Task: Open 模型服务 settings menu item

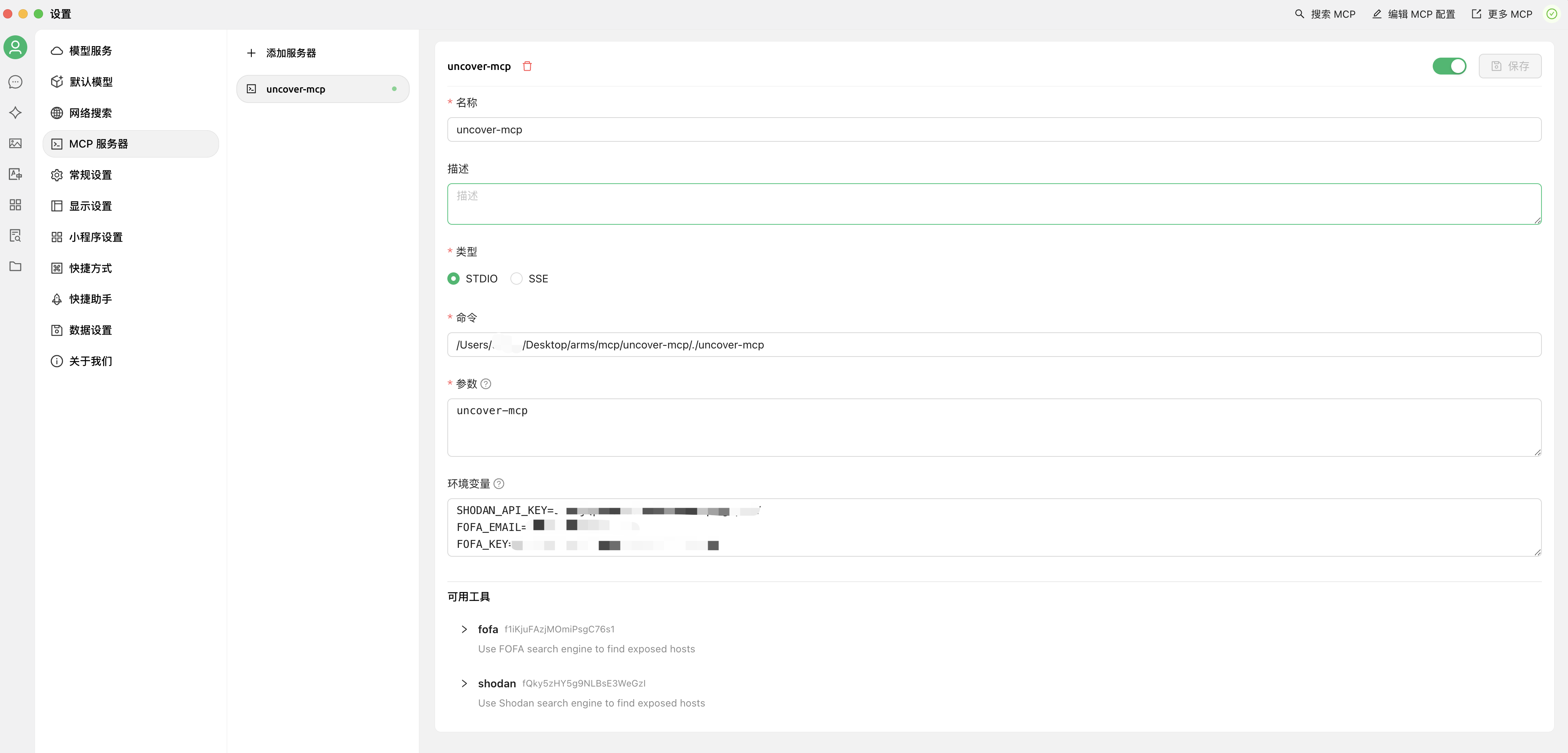Action: pyautogui.click(x=90, y=51)
